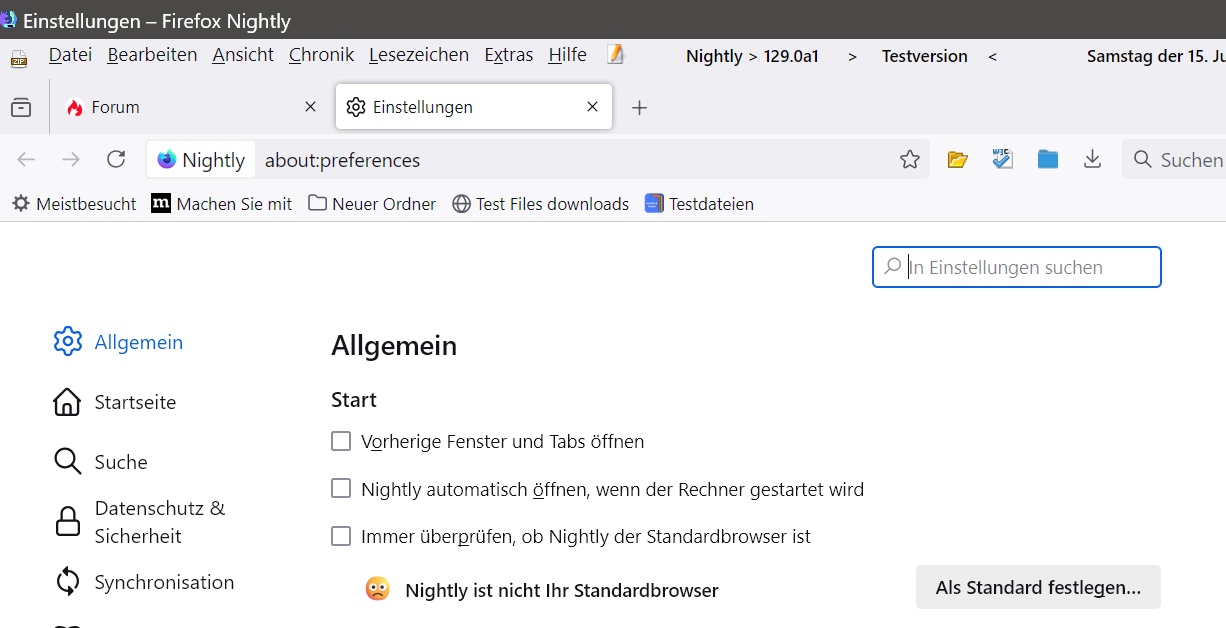
Task: Enable Vorherige Fenster und Tabs öffnen
Action: pyautogui.click(x=341, y=440)
